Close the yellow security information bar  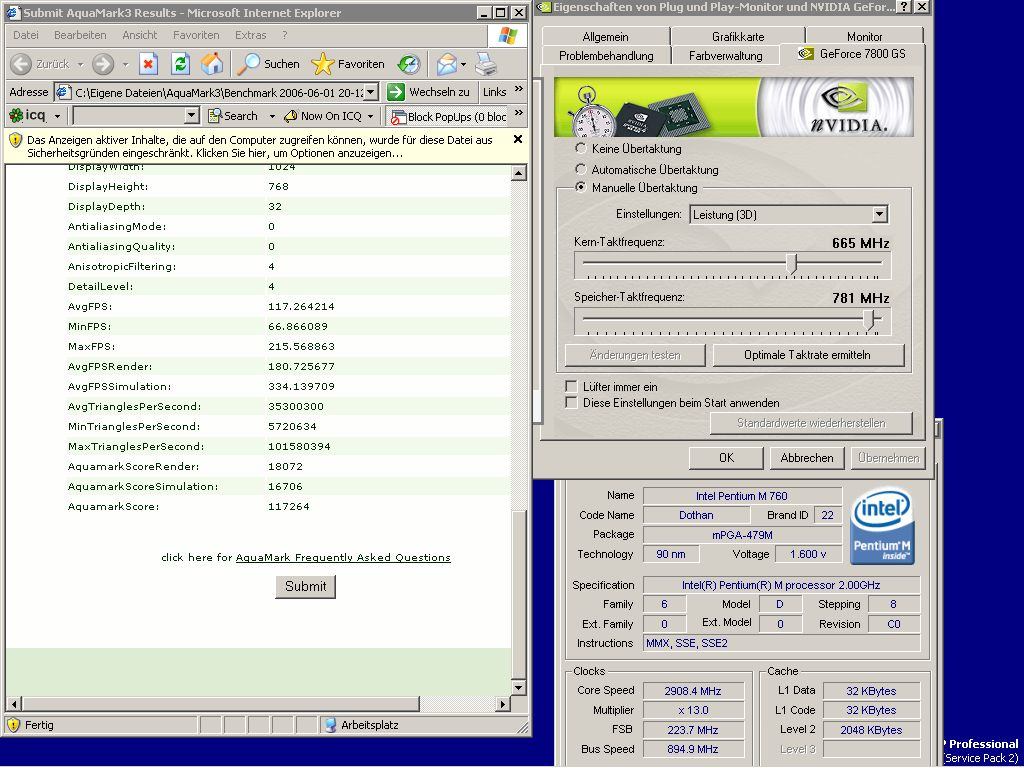518,139
